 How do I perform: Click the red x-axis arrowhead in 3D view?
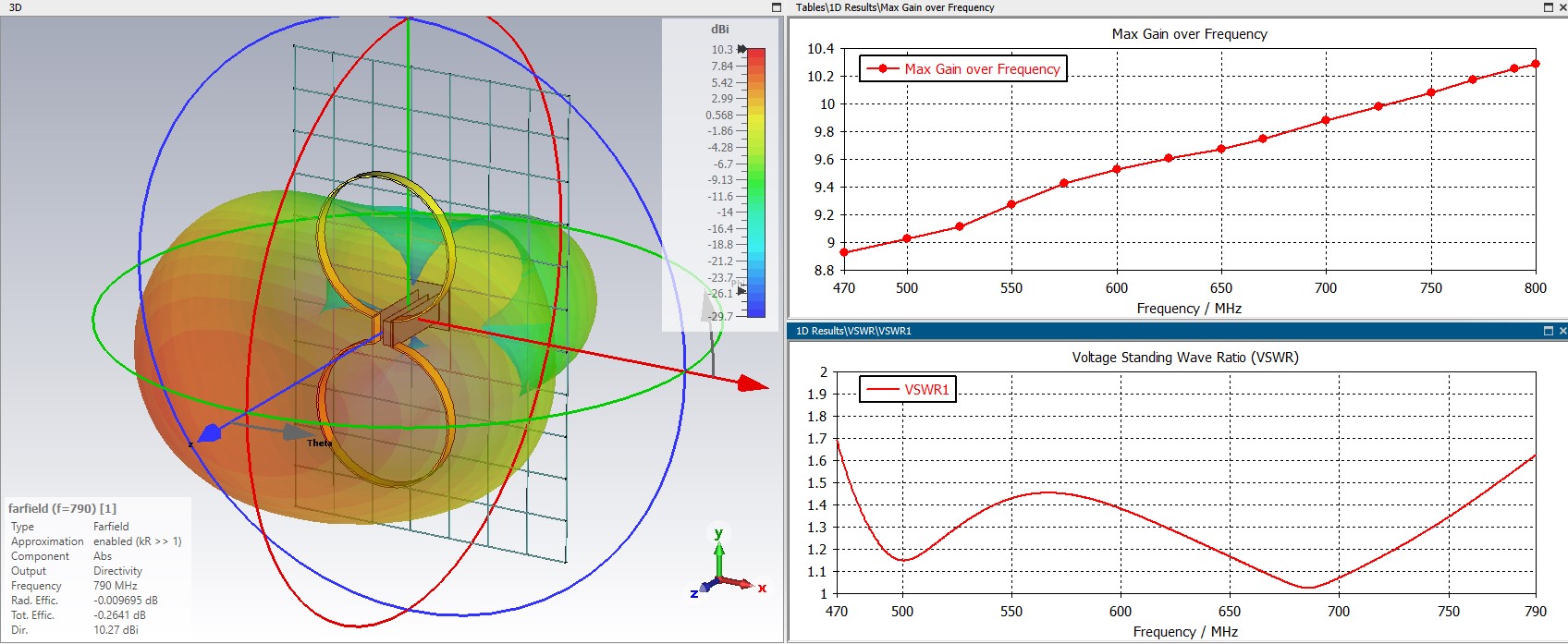[x=753, y=383]
